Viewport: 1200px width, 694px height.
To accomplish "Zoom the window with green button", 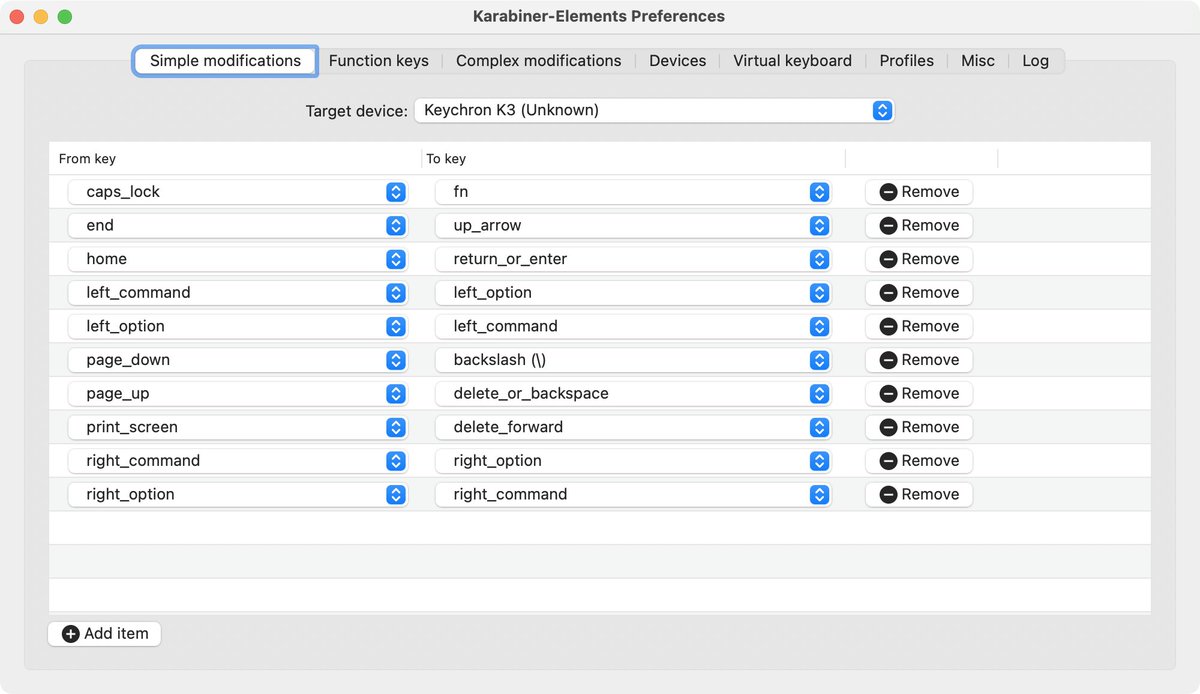I will click(x=65, y=17).
